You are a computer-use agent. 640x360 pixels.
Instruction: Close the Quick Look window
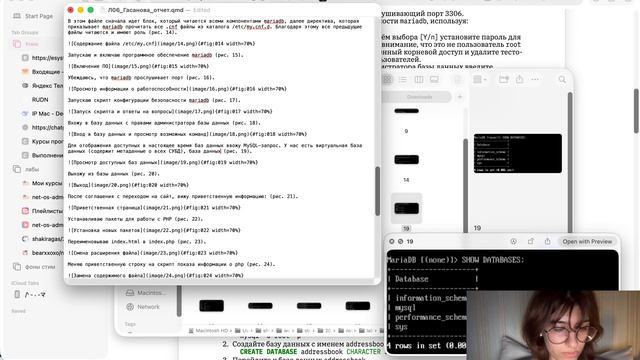point(391,242)
